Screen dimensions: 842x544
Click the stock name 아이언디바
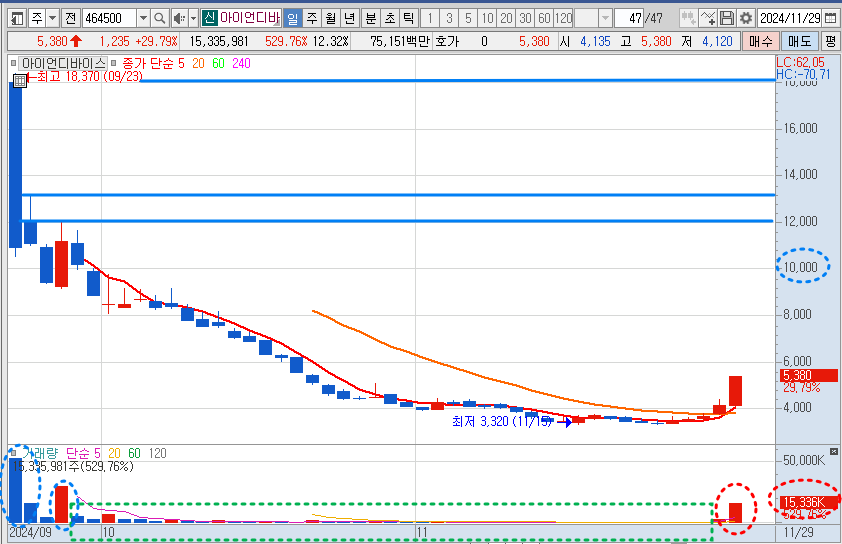250,18
